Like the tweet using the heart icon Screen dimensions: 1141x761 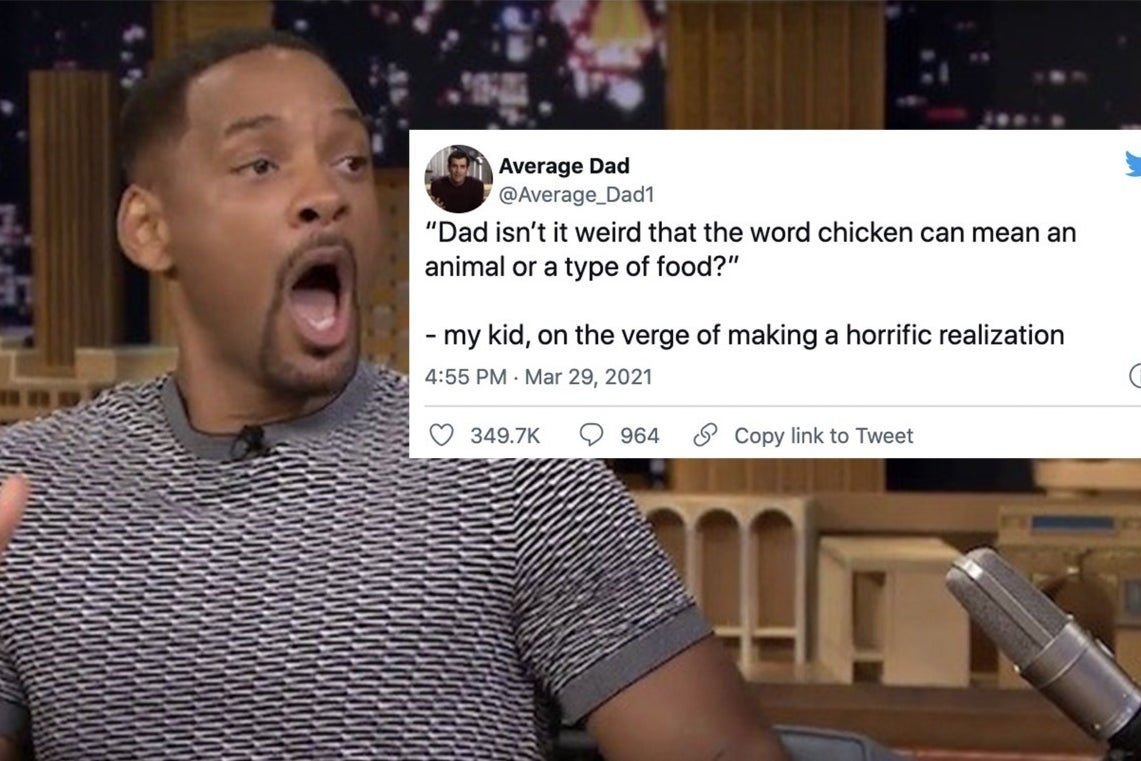click(441, 435)
